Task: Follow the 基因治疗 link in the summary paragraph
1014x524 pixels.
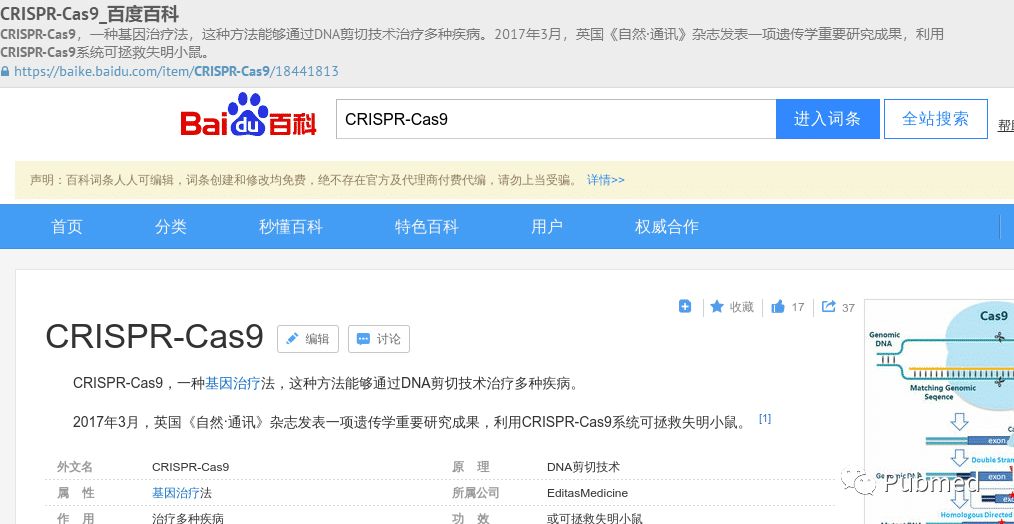Action: [233, 383]
